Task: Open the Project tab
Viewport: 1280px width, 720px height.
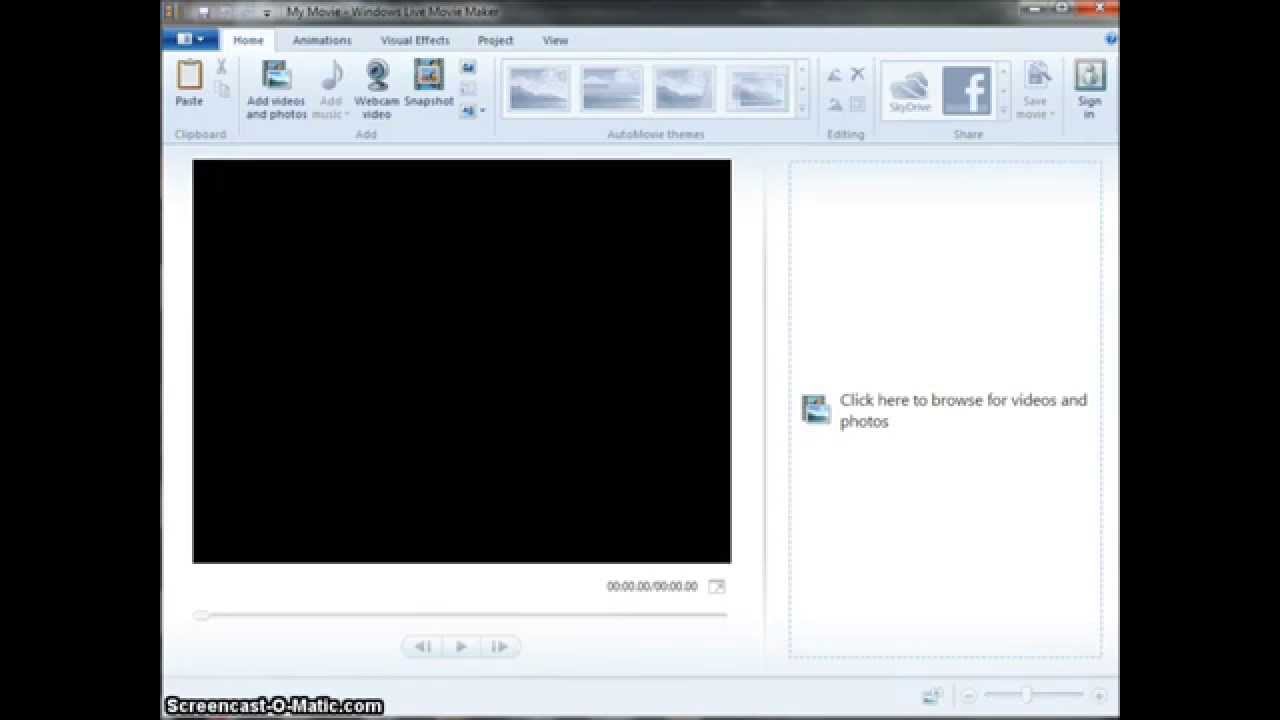Action: click(x=495, y=40)
